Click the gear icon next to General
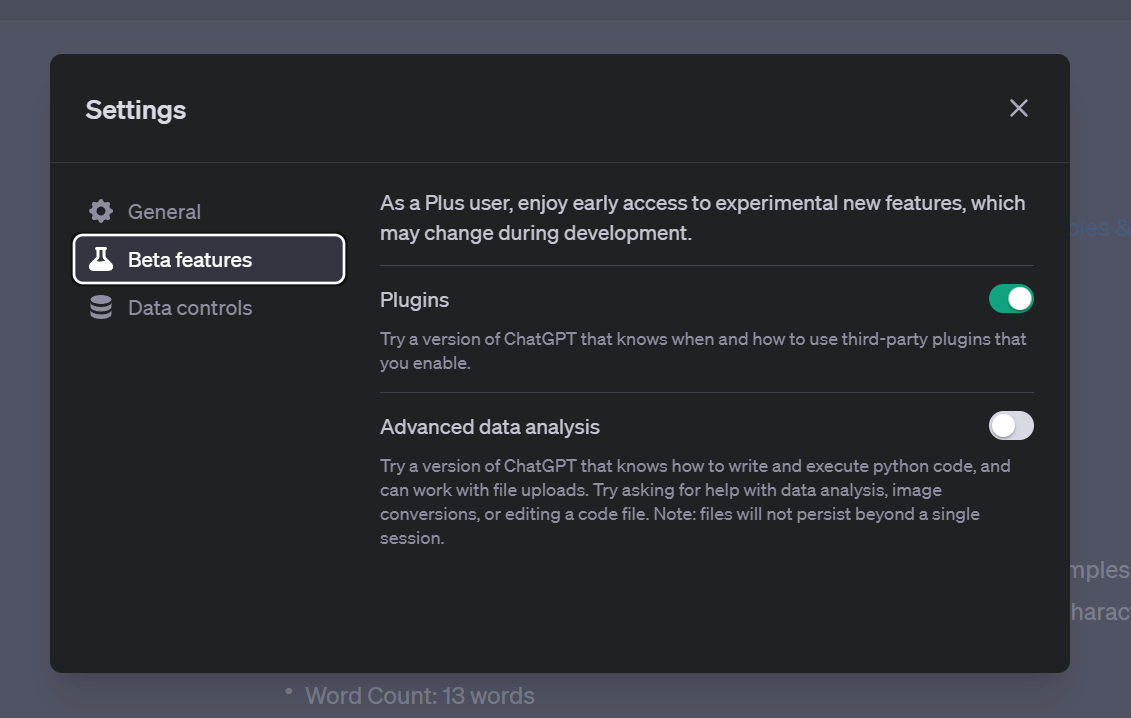 pyautogui.click(x=101, y=212)
